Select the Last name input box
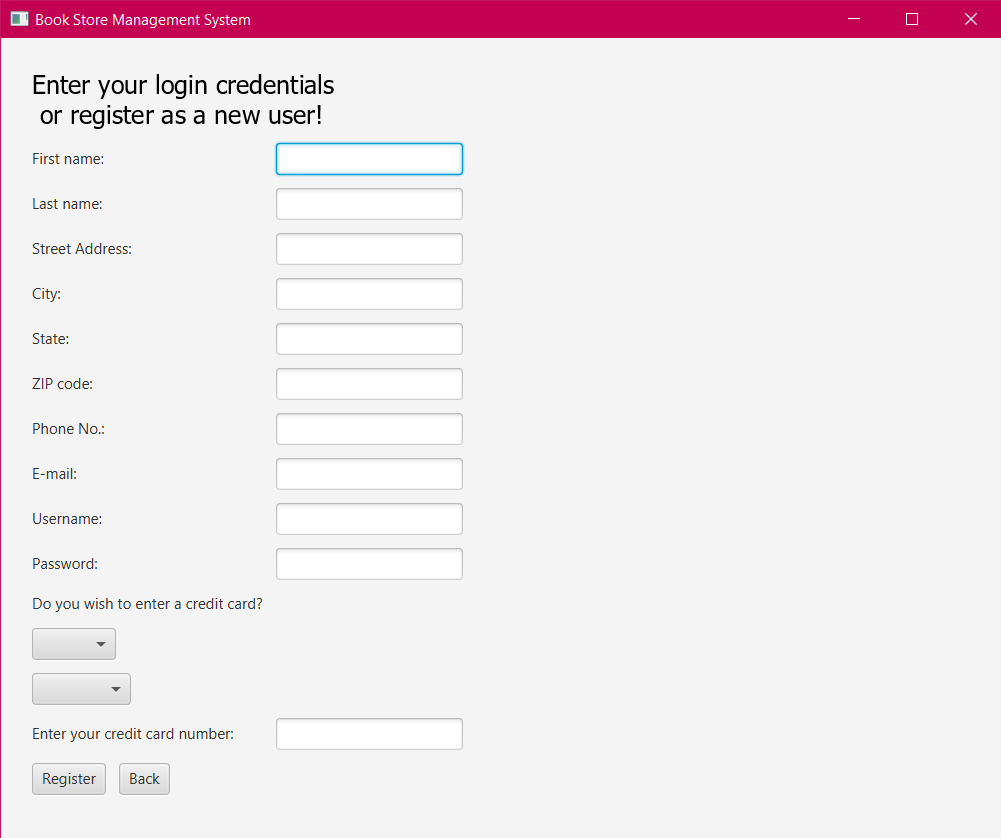 [x=370, y=204]
